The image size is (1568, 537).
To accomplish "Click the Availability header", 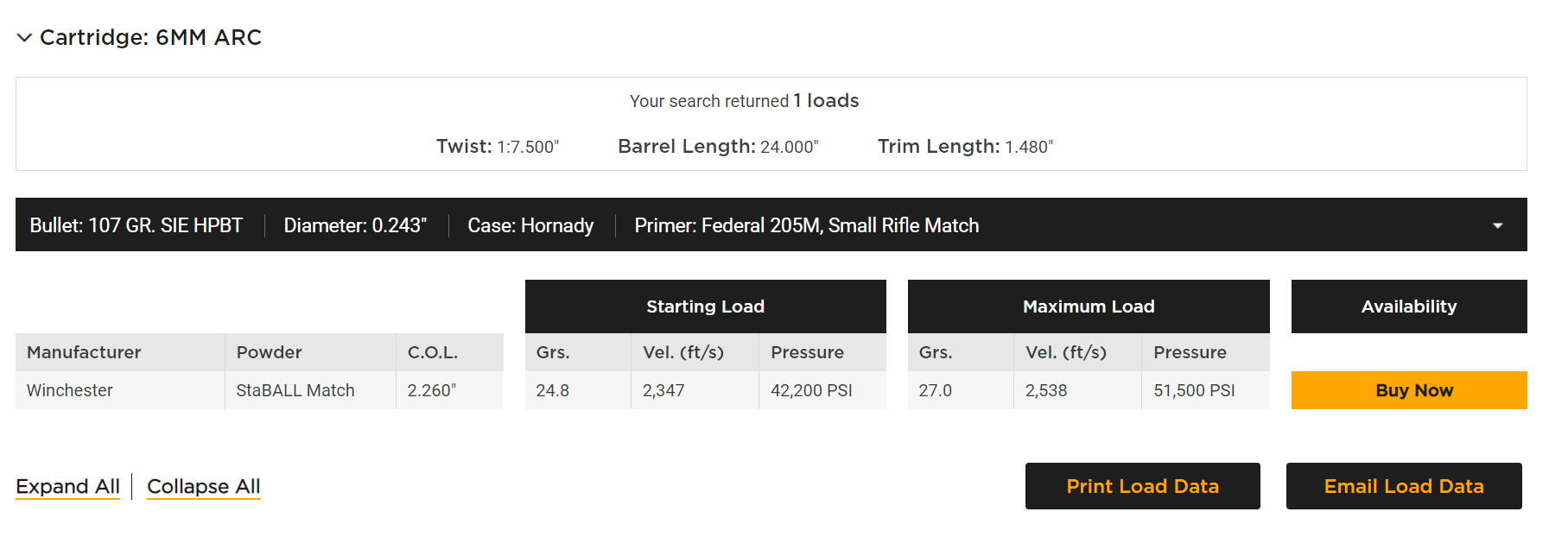I will (x=1409, y=306).
